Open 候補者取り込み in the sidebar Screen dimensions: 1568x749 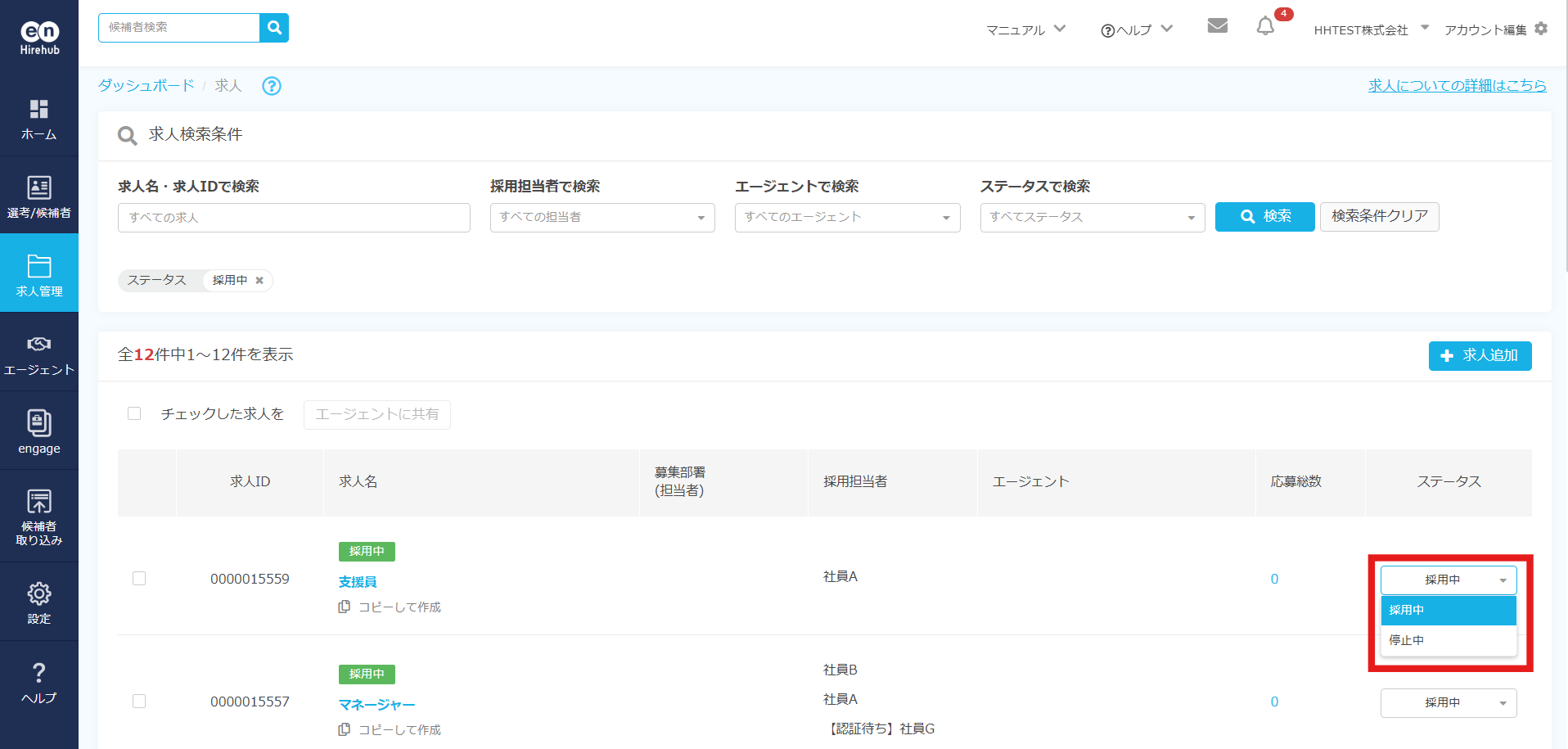[x=39, y=516]
